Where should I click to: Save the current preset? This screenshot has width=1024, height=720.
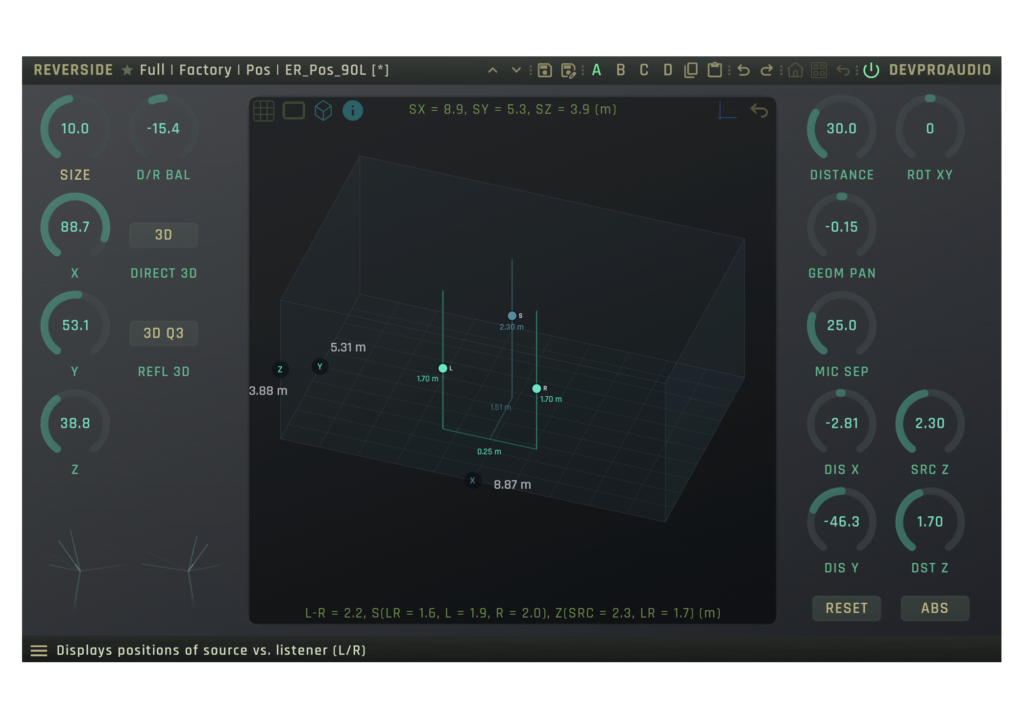tap(545, 70)
